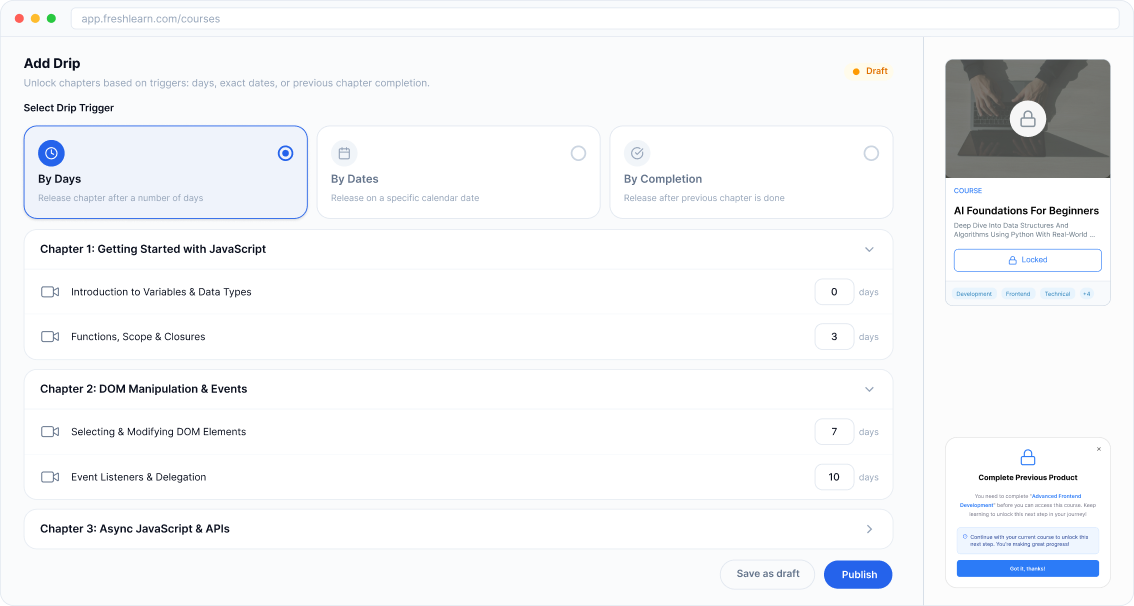Click video icon beside Functions, Scope & Closures
1134x606 pixels.
(x=50, y=337)
